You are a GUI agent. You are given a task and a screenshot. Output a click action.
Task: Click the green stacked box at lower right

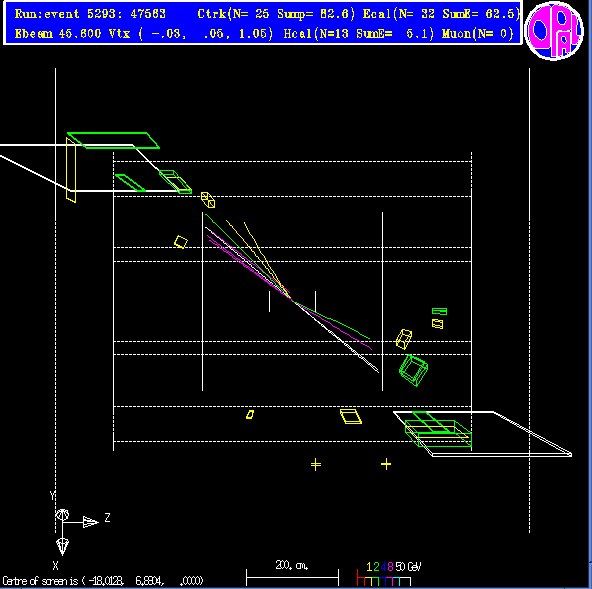(438, 430)
